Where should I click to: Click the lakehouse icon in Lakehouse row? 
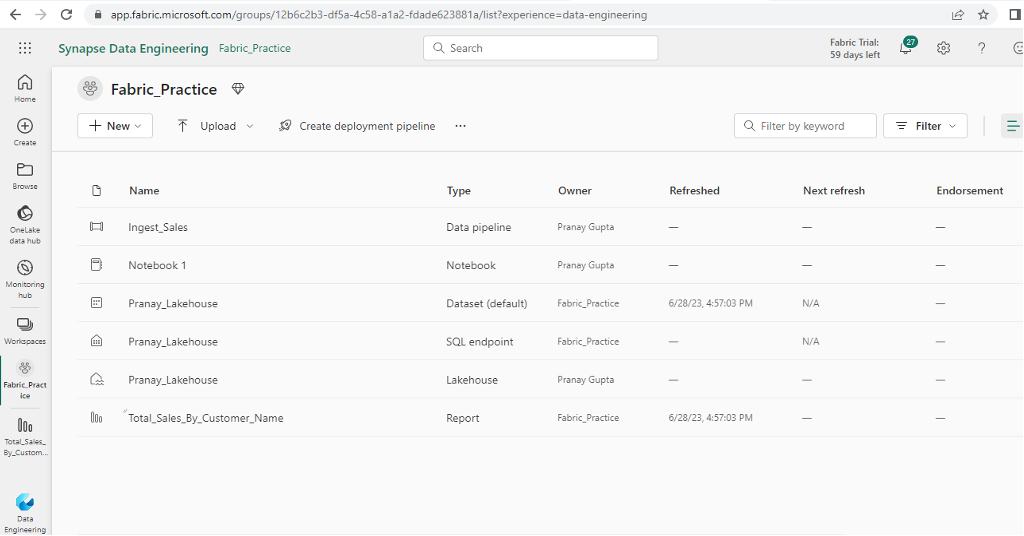pyautogui.click(x=97, y=379)
